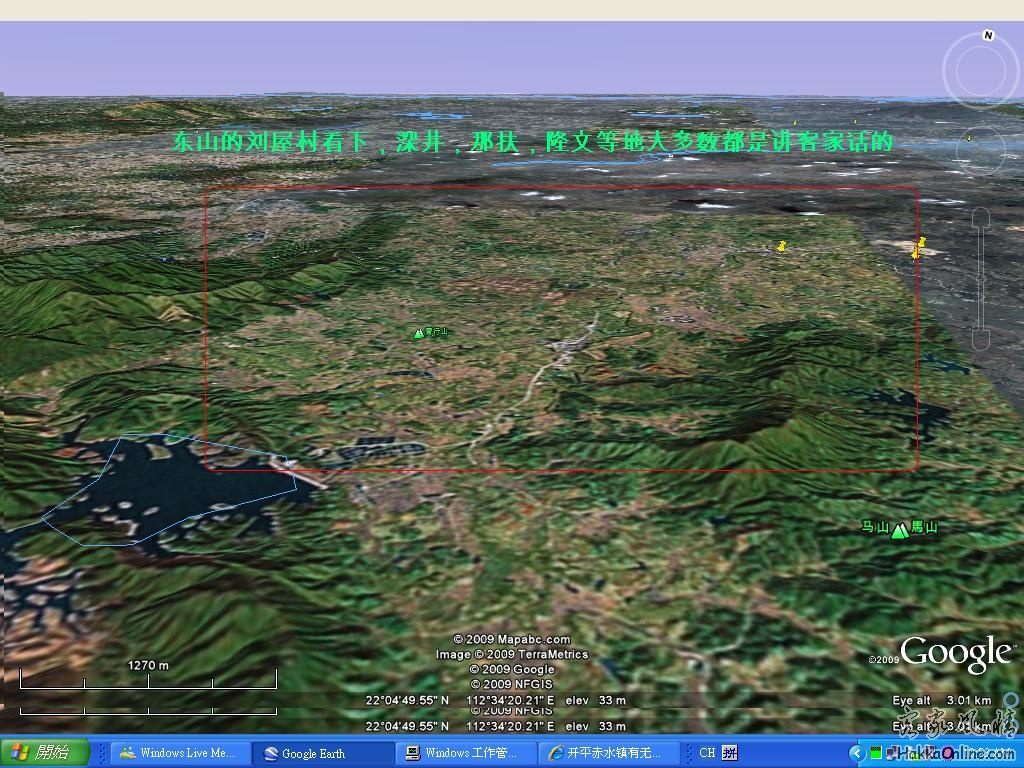
Task: Click the Google logo on the map
Action: point(955,654)
